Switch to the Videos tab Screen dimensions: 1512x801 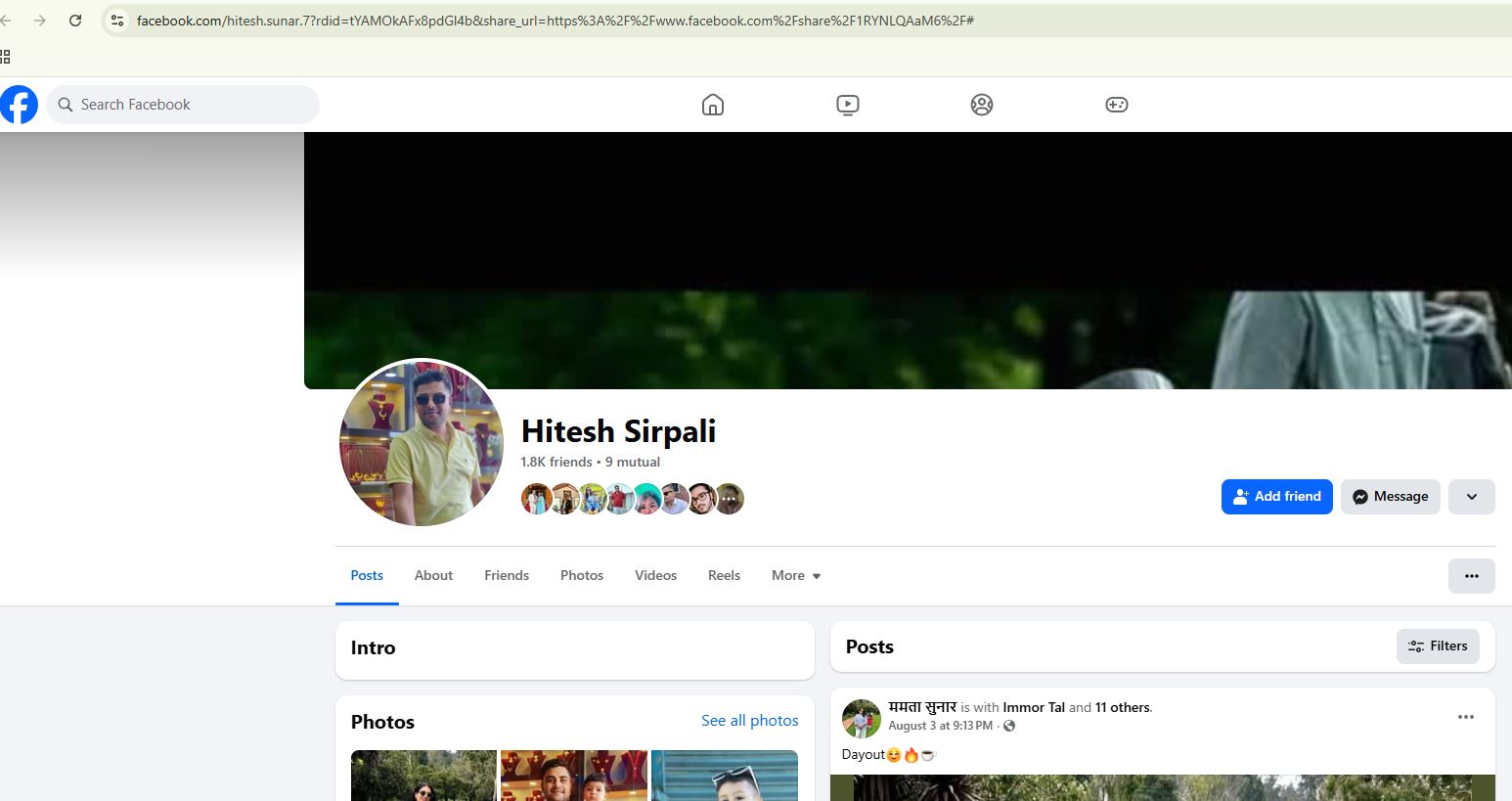pos(655,575)
